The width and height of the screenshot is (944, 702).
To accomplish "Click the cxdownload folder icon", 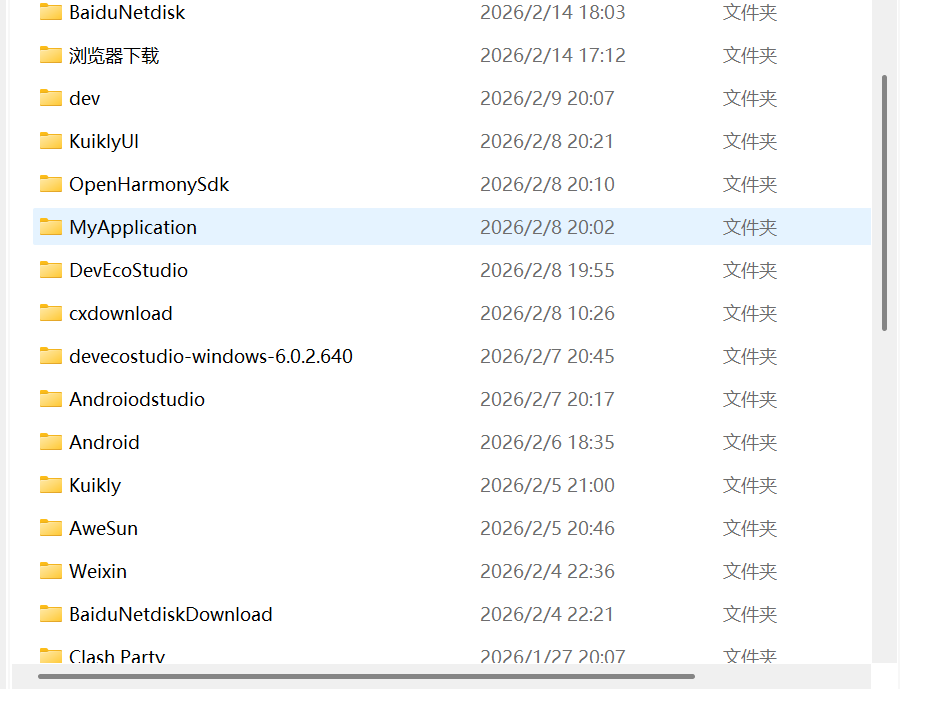I will [51, 313].
